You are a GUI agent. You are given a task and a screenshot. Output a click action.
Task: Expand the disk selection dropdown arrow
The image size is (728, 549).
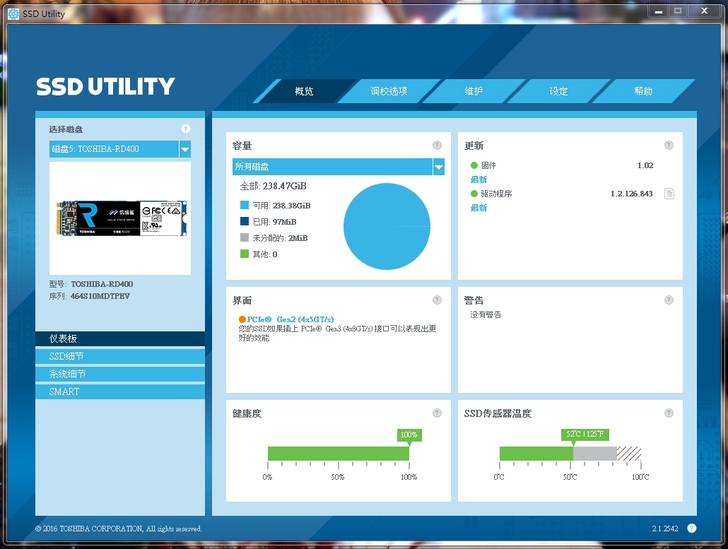click(185, 149)
